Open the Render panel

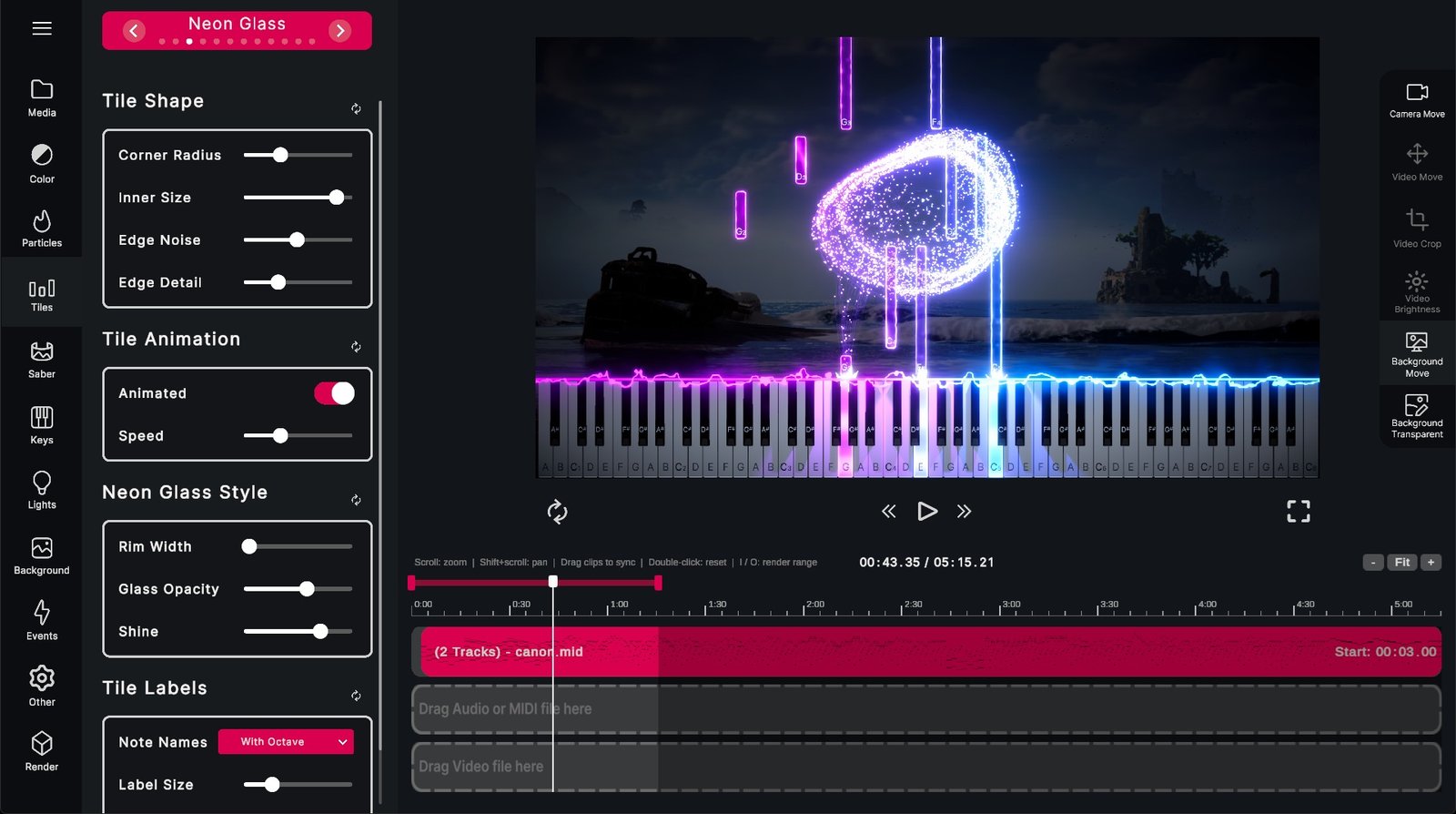tap(42, 752)
